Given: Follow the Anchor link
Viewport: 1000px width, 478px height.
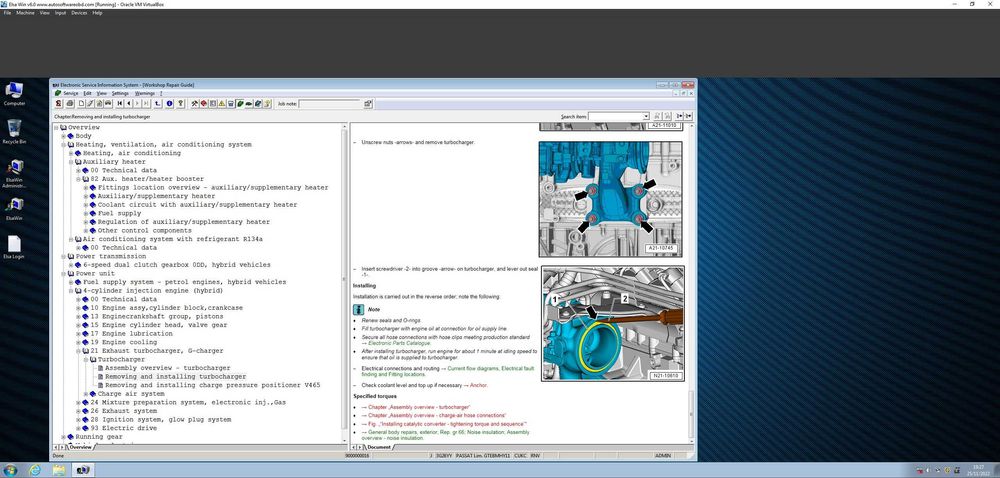Looking at the screenshot, I should (x=478, y=386).
